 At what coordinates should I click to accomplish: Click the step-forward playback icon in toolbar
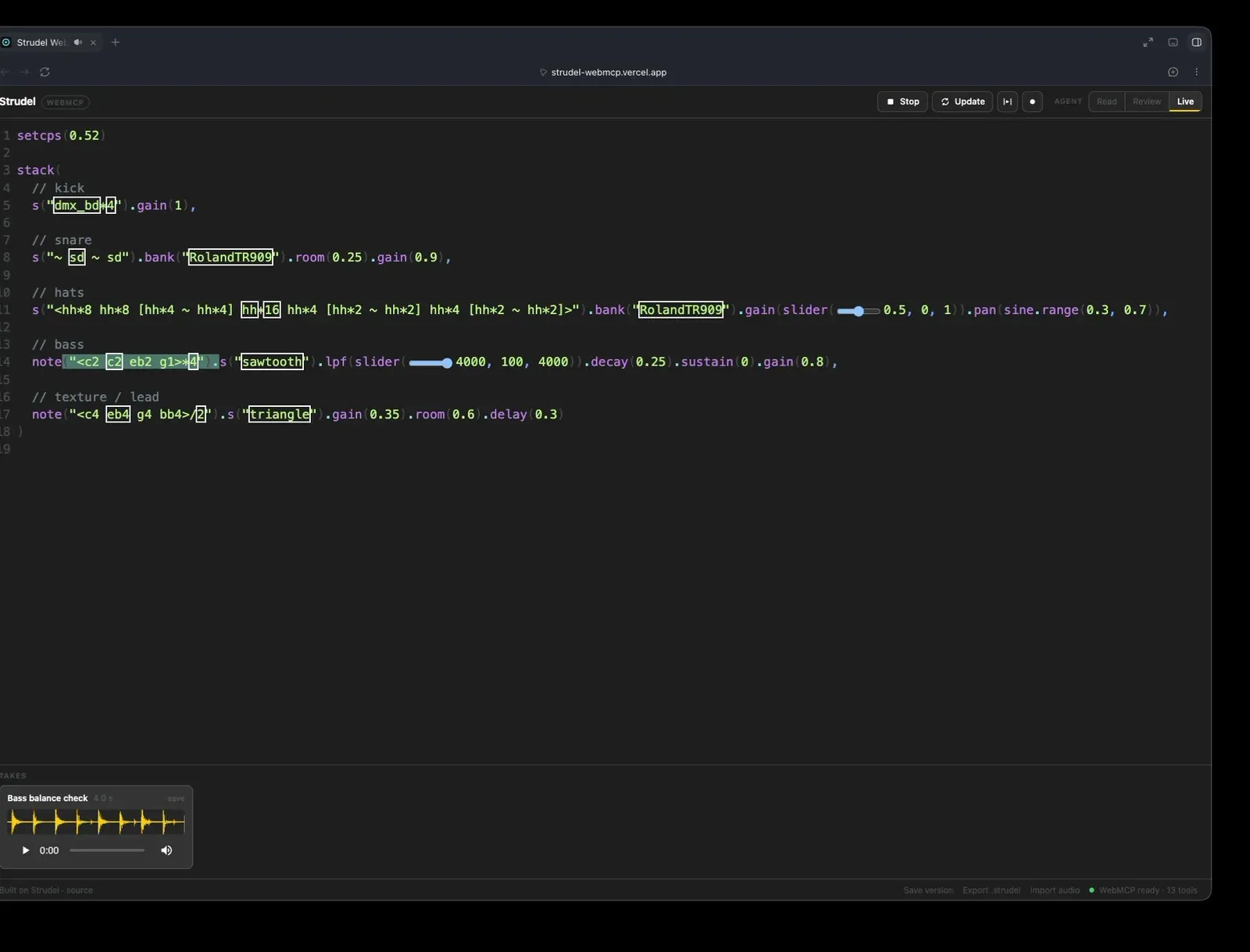pos(1008,102)
